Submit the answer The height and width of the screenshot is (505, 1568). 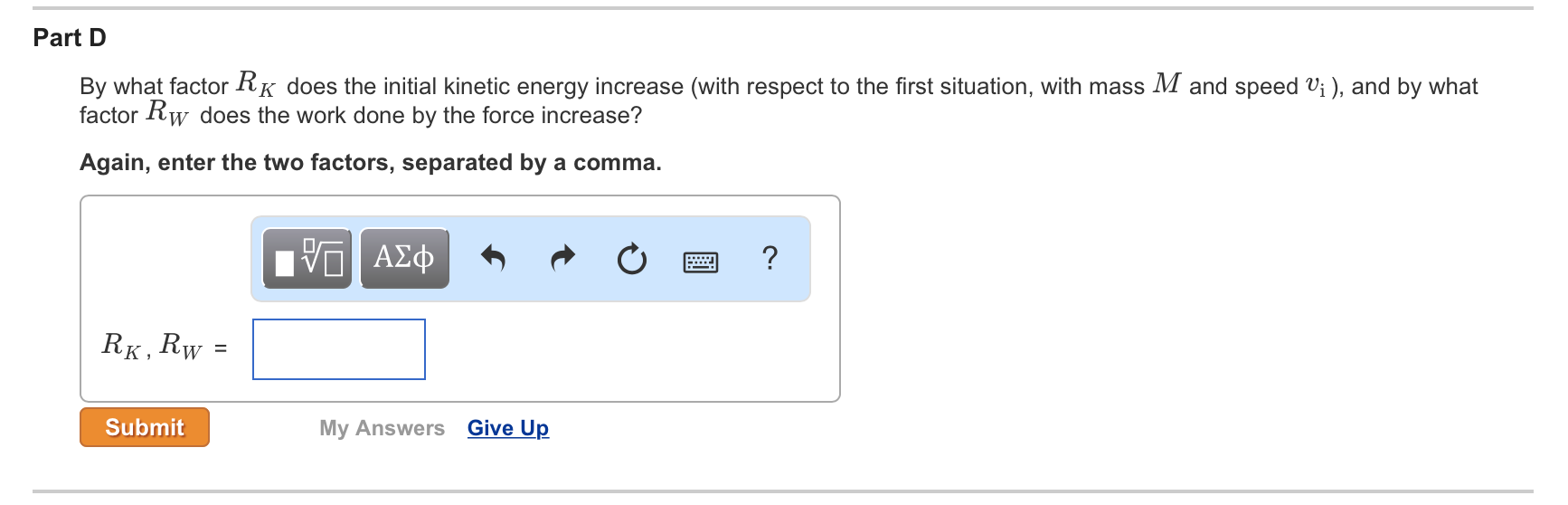[x=145, y=427]
